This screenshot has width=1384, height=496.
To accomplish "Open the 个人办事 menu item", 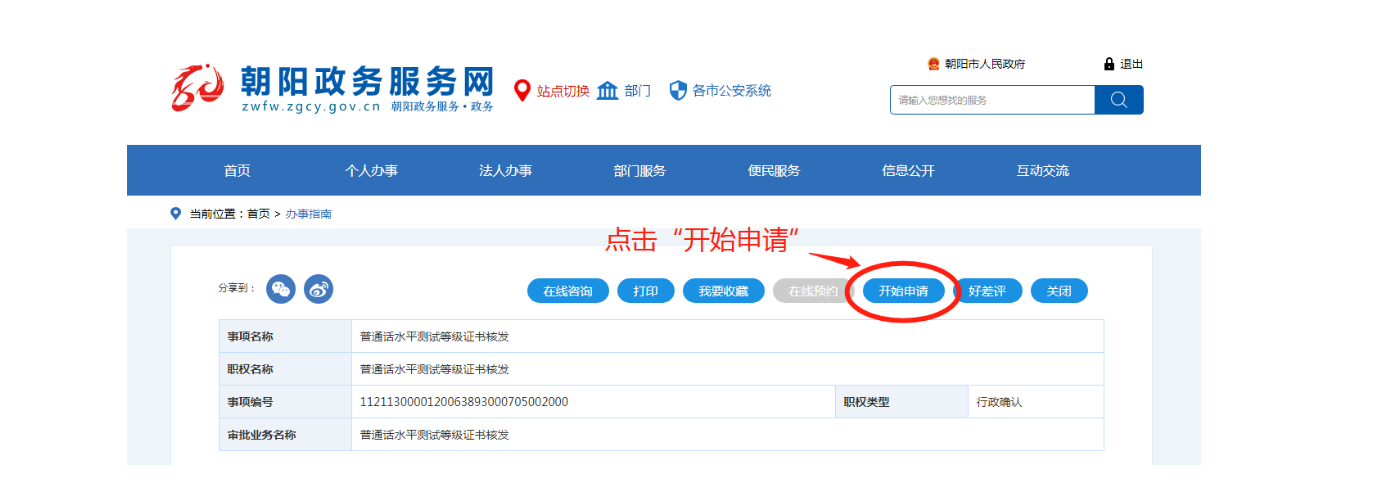I will click(x=371, y=171).
